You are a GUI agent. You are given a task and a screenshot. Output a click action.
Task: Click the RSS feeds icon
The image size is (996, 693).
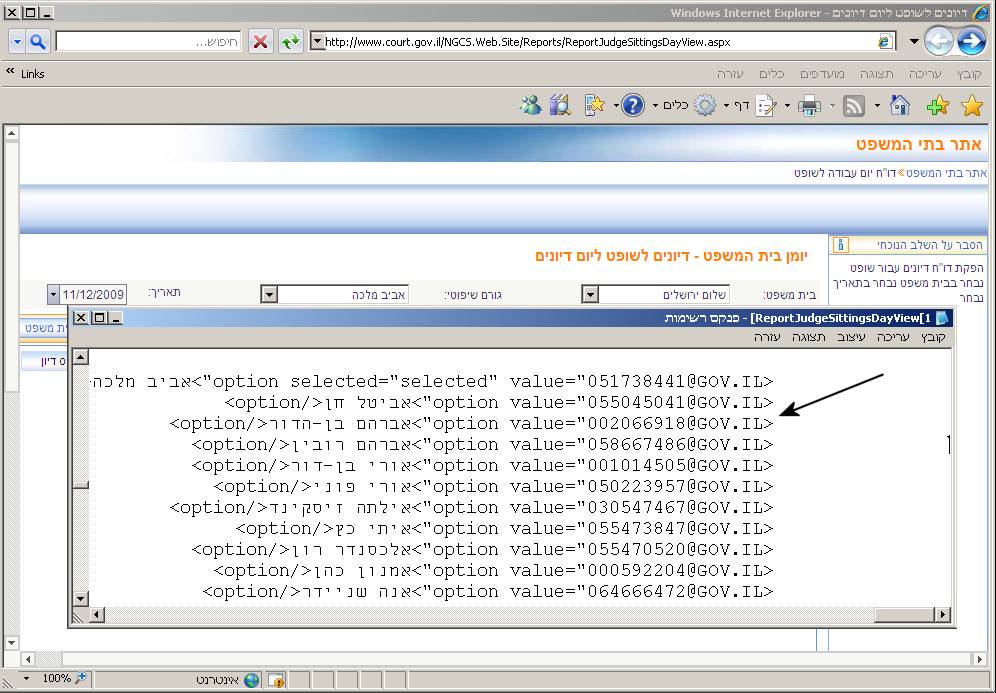pos(853,105)
